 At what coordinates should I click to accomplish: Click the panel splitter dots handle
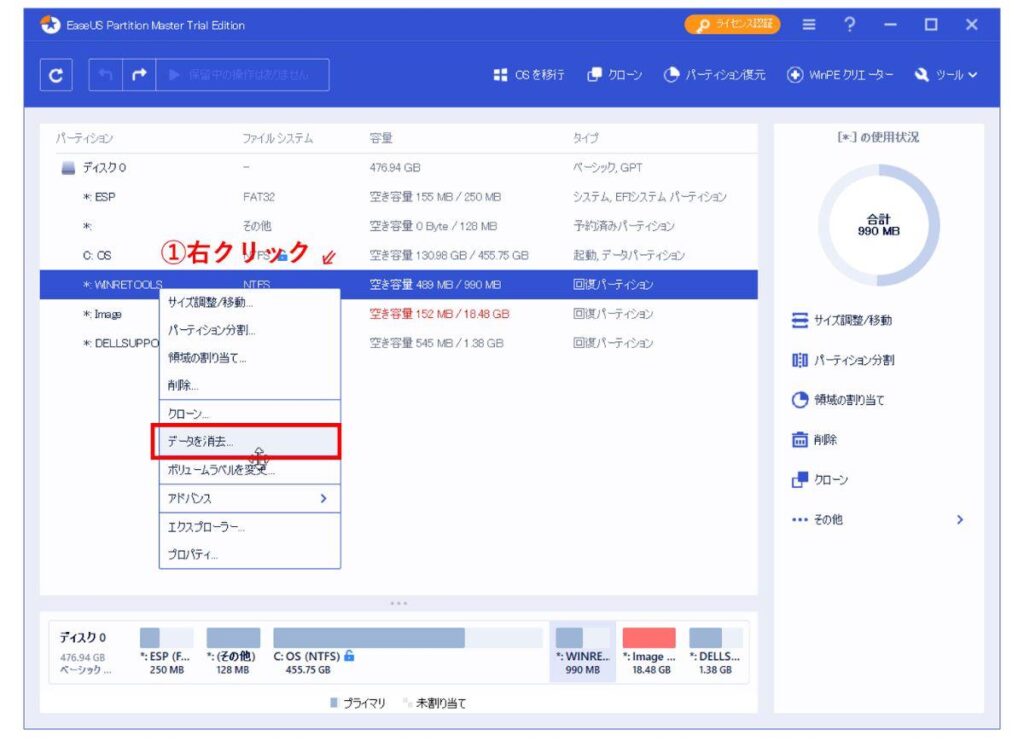[398, 603]
